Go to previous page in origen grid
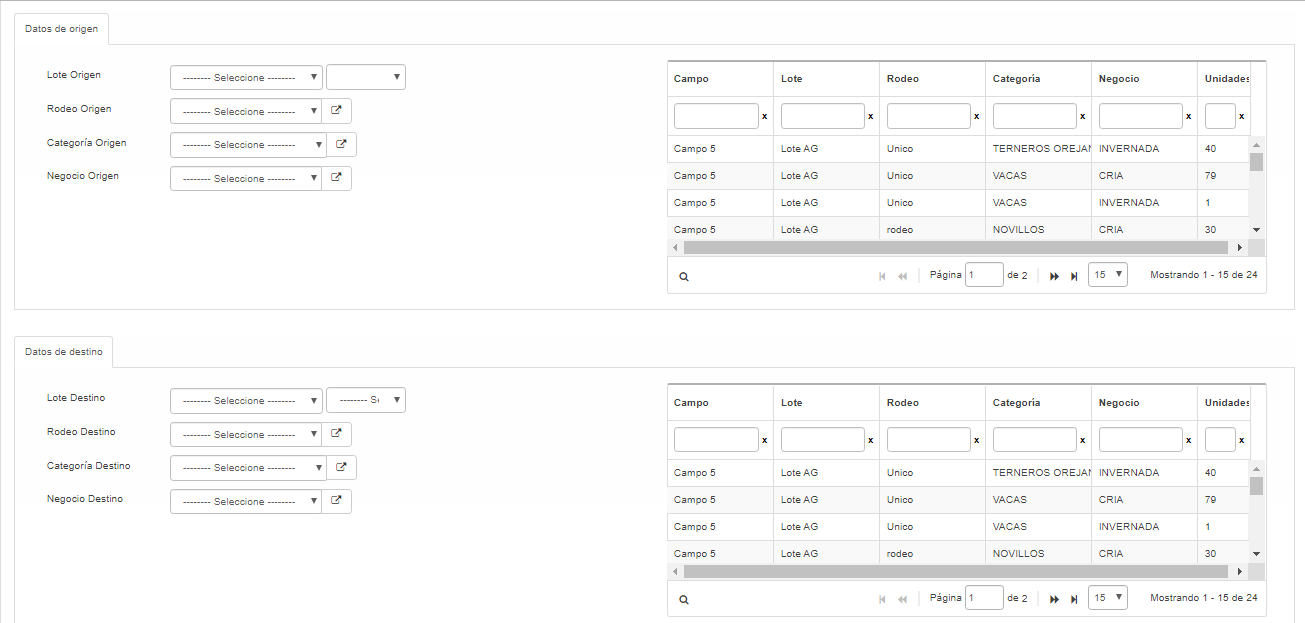This screenshot has height=623, width=1305. 902,276
